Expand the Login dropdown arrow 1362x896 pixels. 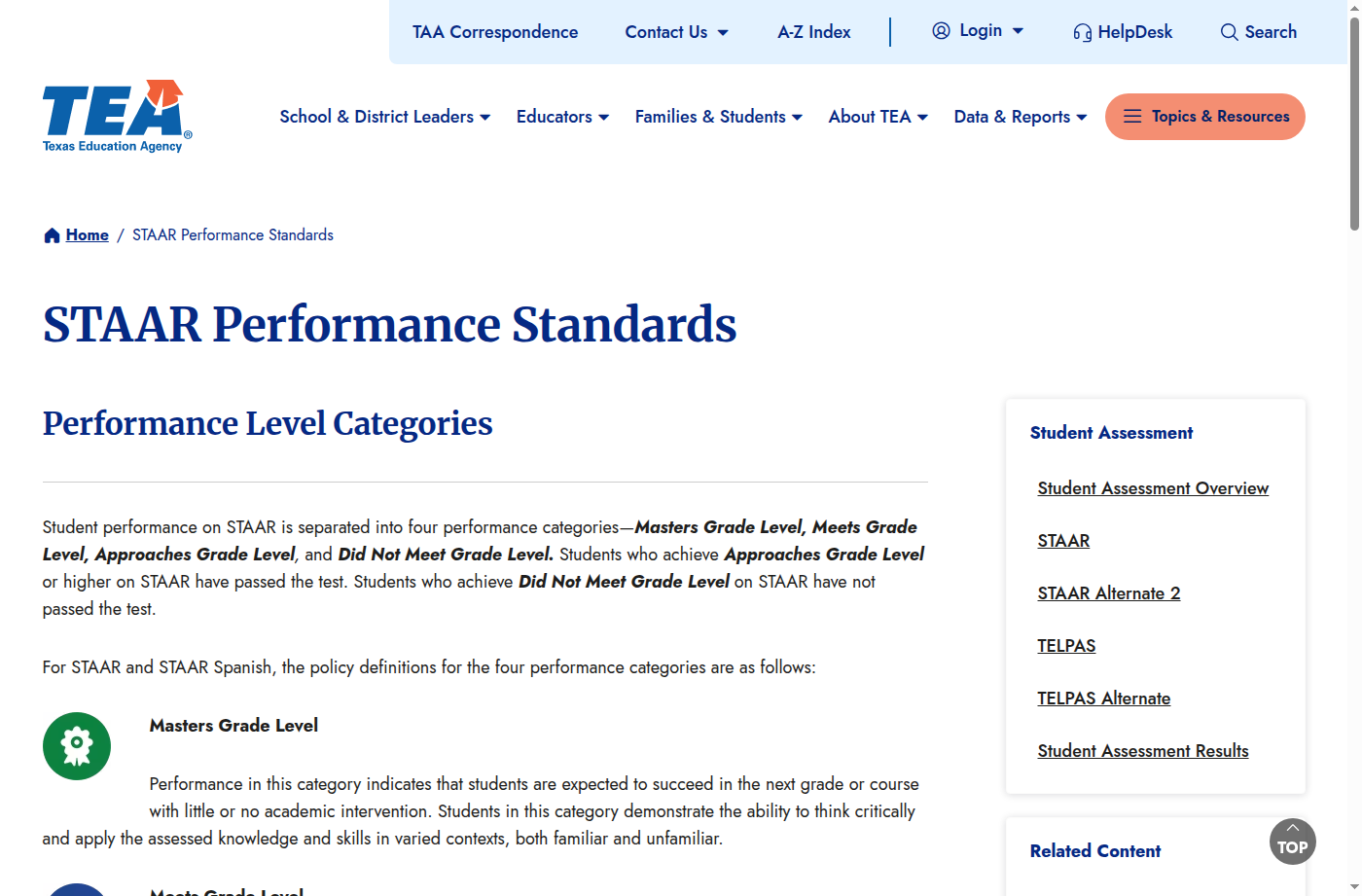1018,31
